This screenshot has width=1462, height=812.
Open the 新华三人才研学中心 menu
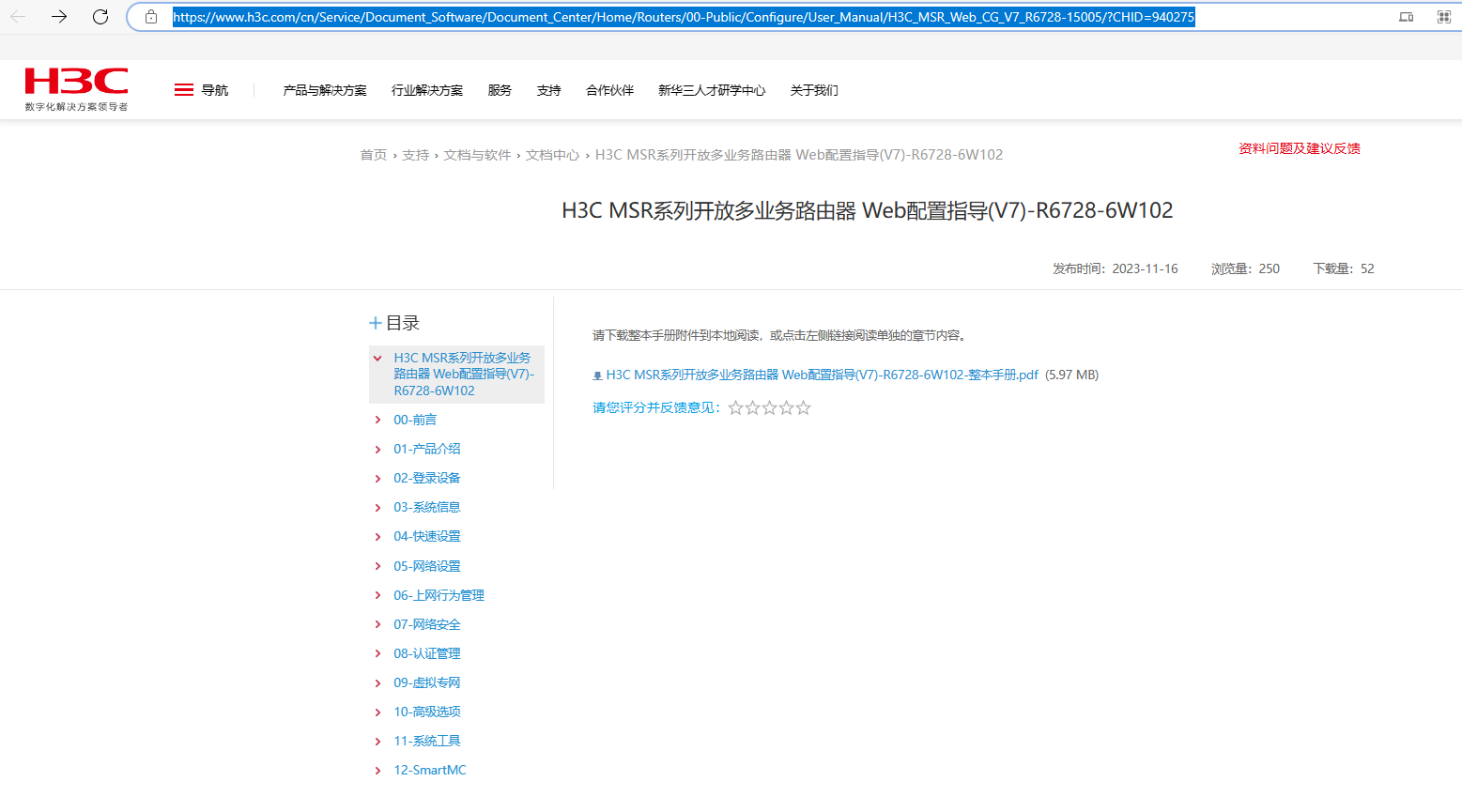(712, 90)
